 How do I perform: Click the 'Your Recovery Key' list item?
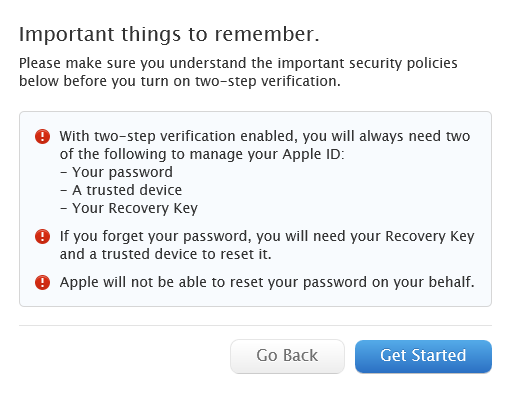[129, 209]
